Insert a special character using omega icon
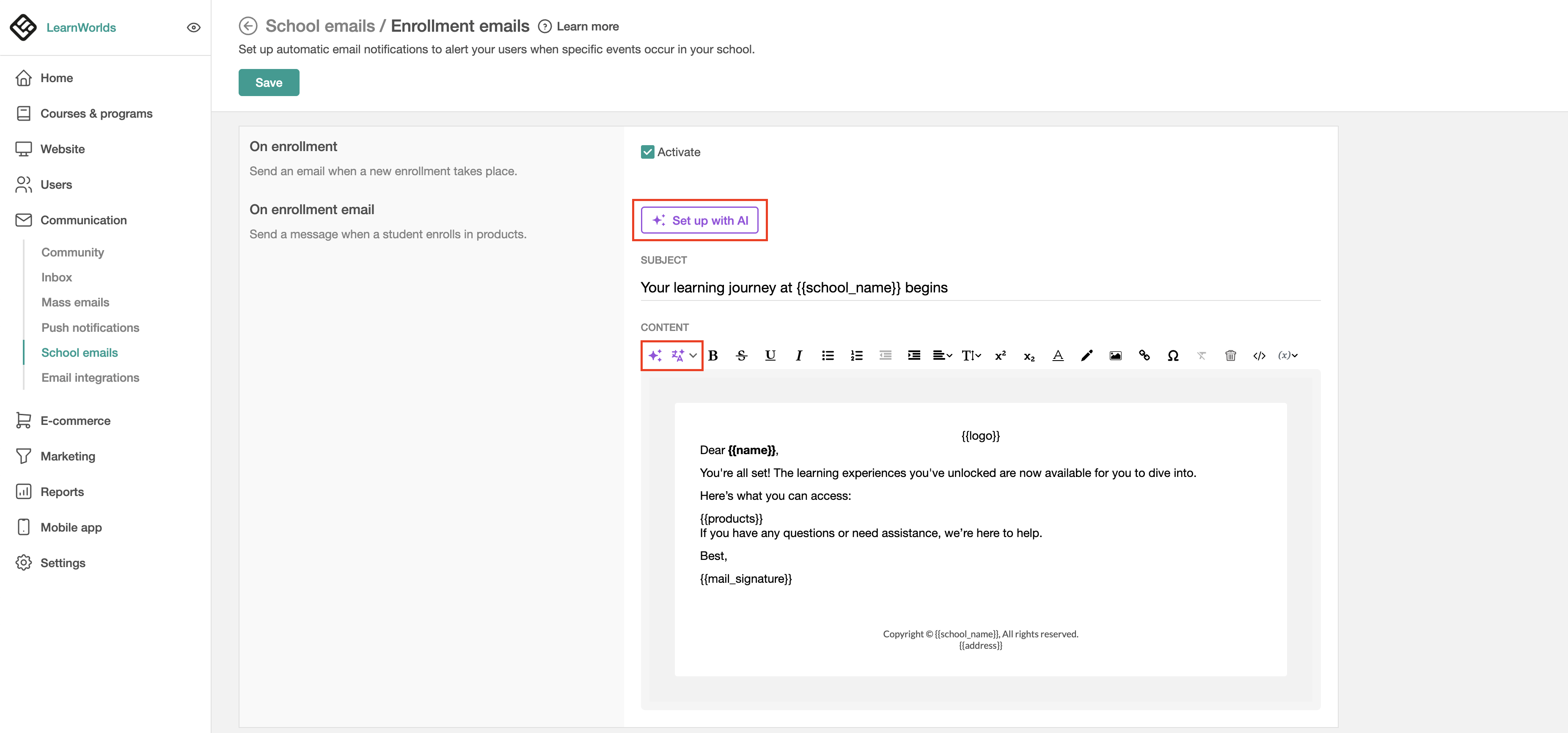The width and height of the screenshot is (1568, 733). click(x=1173, y=355)
